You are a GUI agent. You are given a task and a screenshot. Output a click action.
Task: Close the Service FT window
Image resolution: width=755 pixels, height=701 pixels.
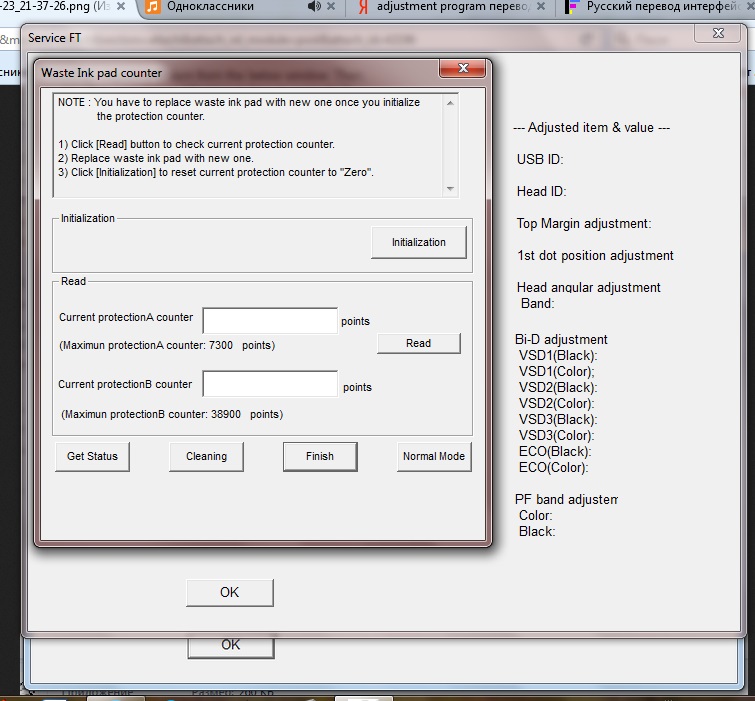[x=717, y=33]
